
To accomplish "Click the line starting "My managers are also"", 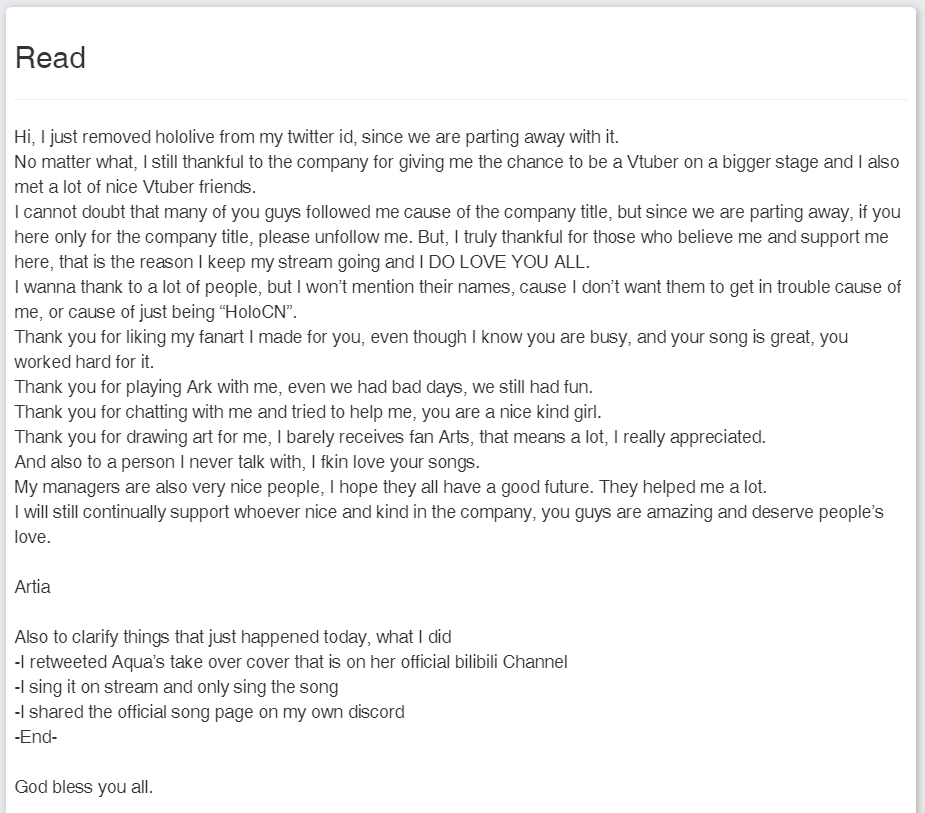I will (390, 487).
